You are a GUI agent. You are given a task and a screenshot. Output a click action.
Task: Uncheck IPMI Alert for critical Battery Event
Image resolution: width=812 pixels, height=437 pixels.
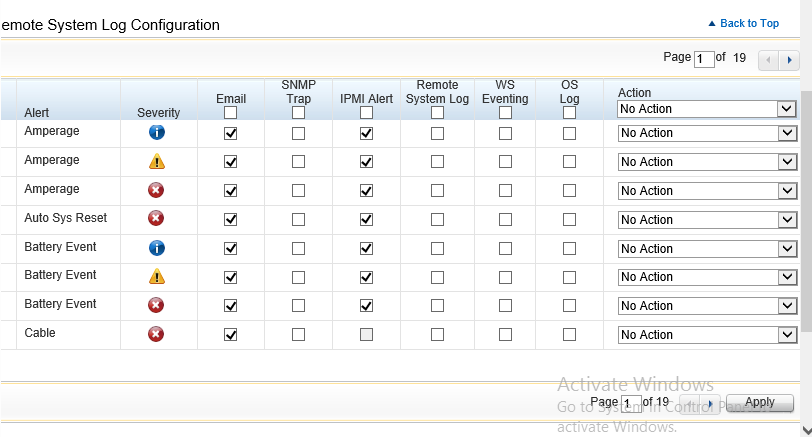click(x=366, y=306)
